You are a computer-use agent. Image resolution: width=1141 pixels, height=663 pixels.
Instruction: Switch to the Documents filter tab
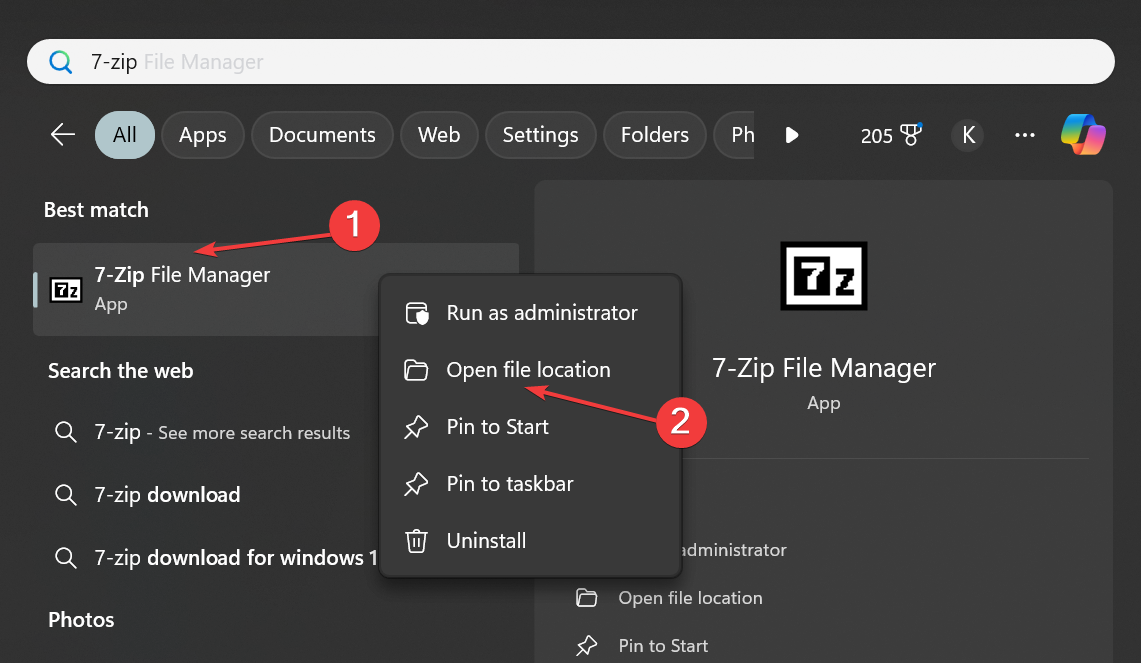pyautogui.click(x=322, y=135)
